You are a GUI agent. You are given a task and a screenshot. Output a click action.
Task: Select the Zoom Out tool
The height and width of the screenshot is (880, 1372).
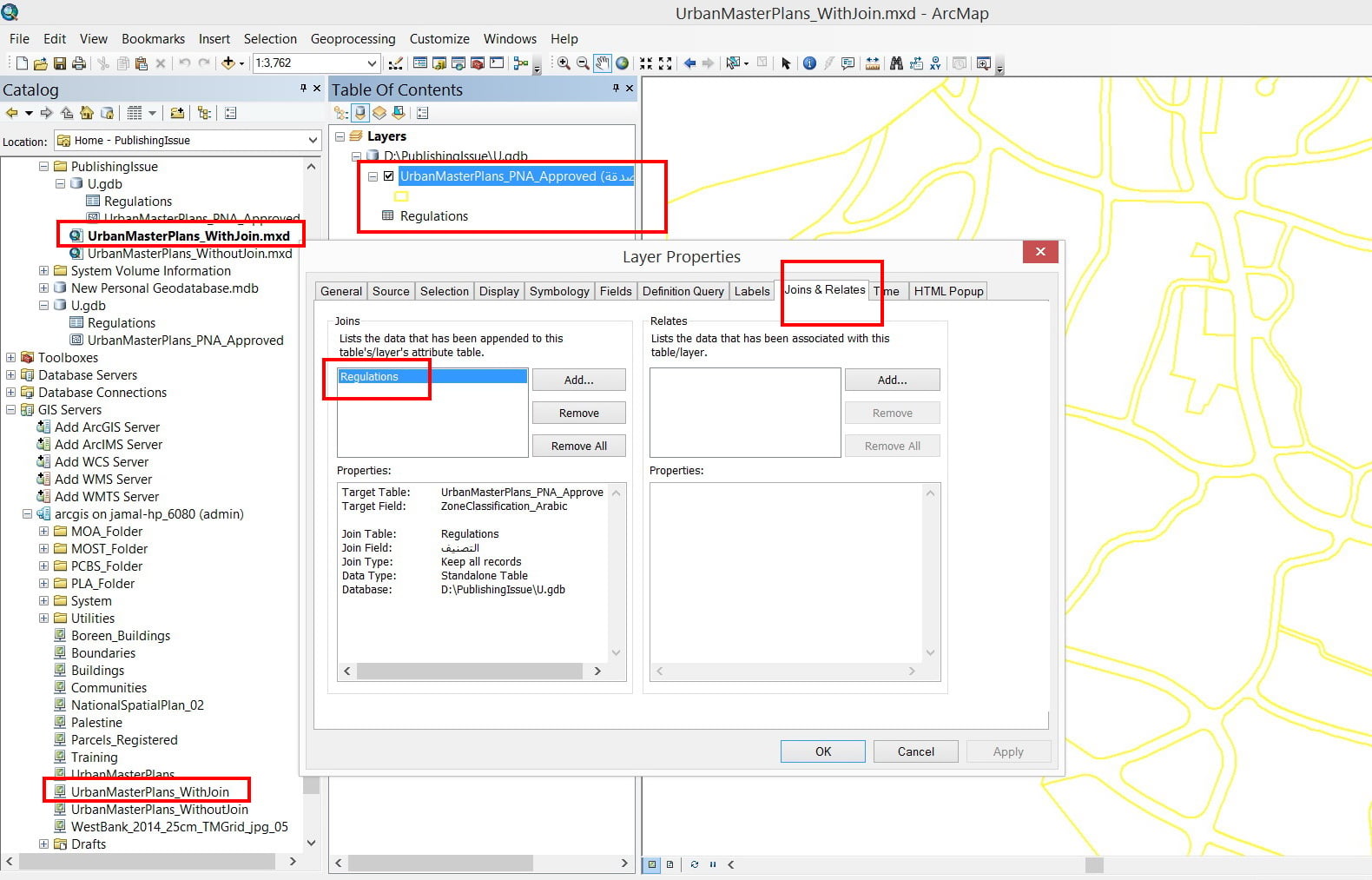tap(583, 63)
